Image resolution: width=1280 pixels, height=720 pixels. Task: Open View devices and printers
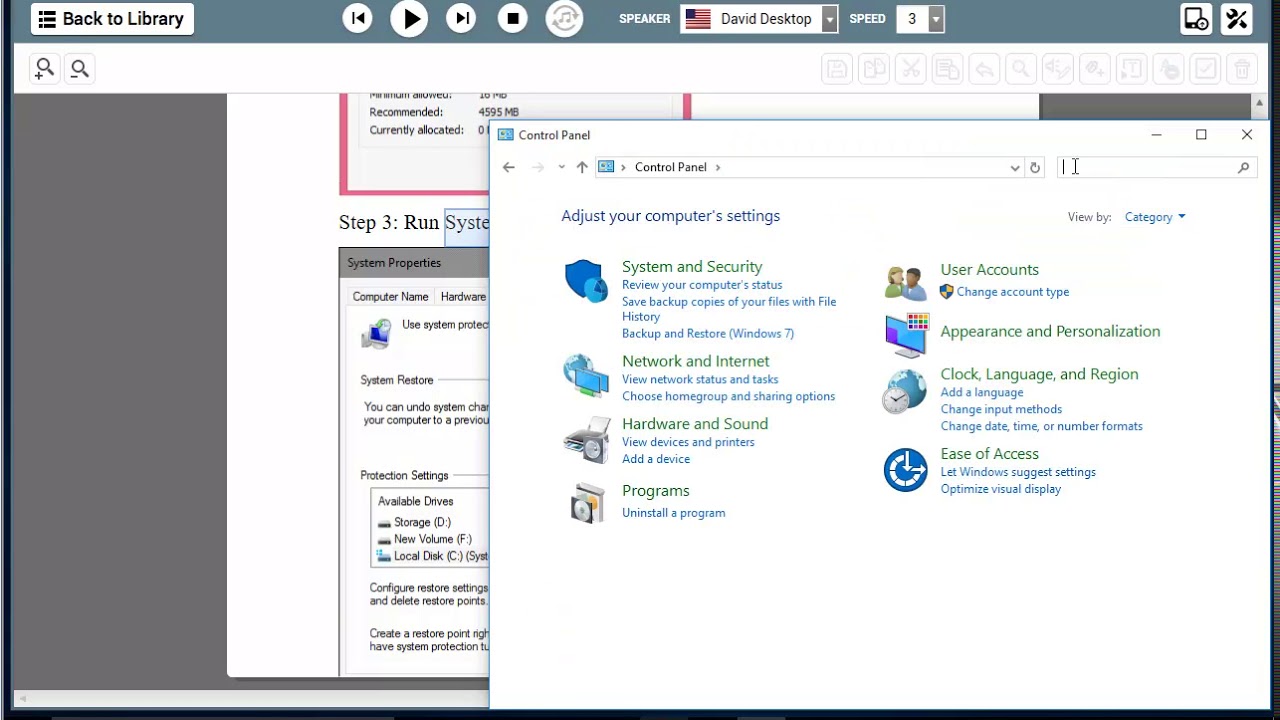688,442
